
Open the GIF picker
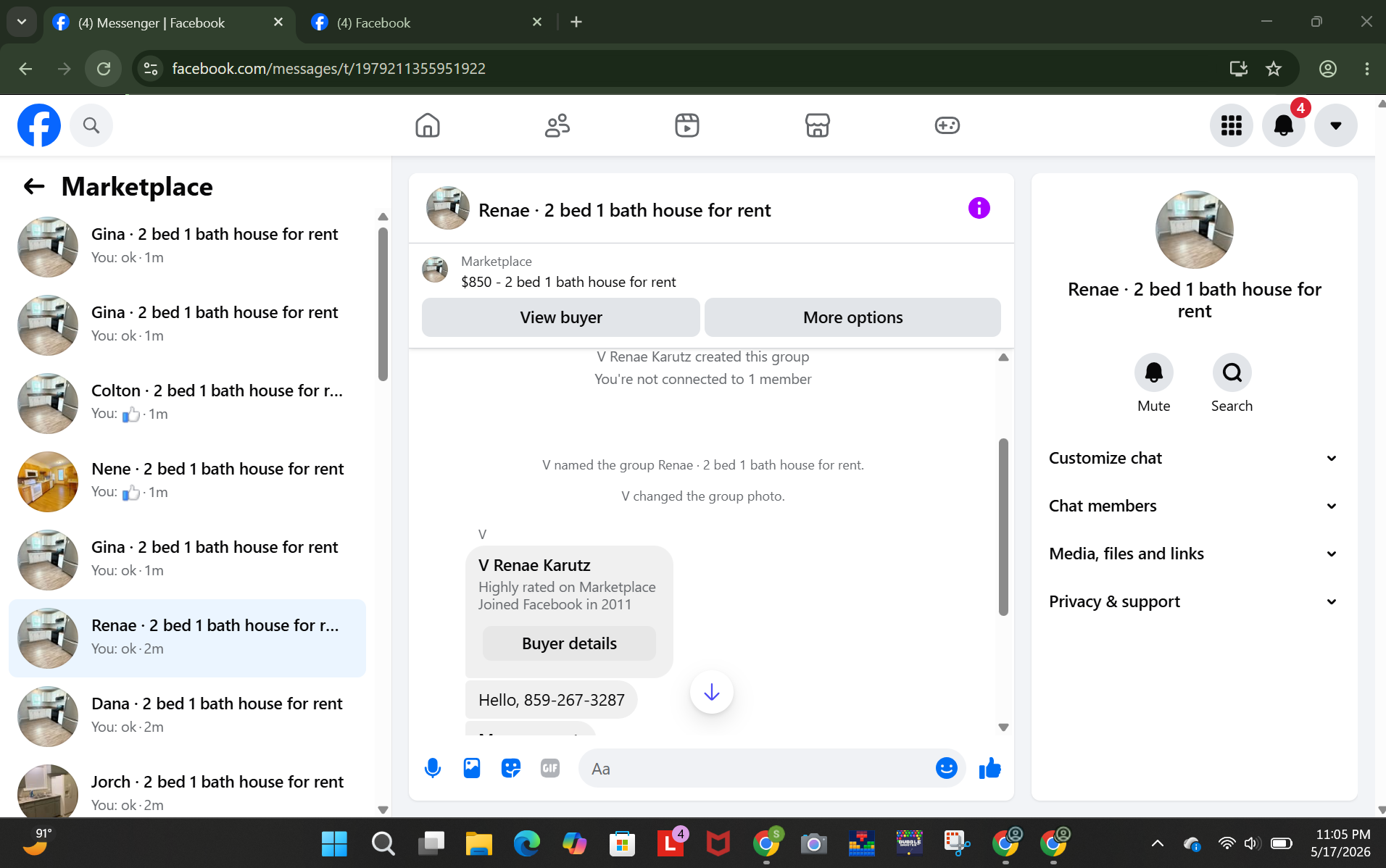[x=550, y=768]
